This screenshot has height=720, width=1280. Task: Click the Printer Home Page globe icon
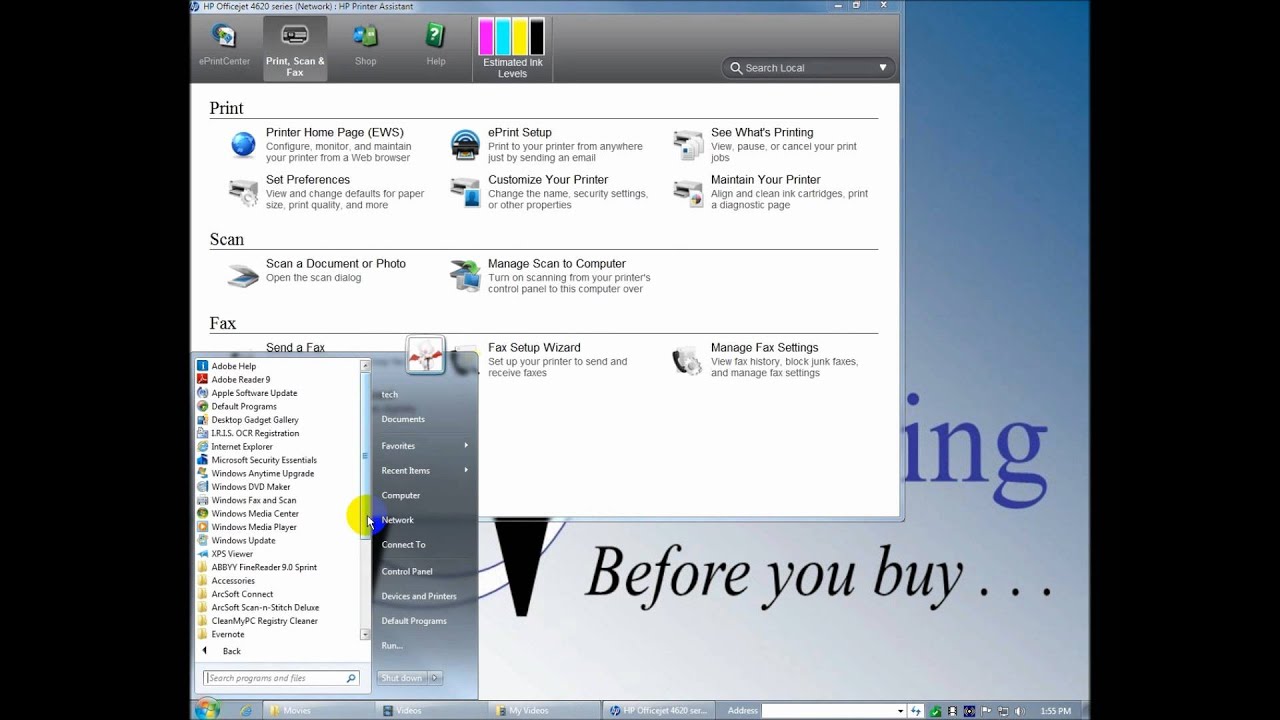(243, 145)
